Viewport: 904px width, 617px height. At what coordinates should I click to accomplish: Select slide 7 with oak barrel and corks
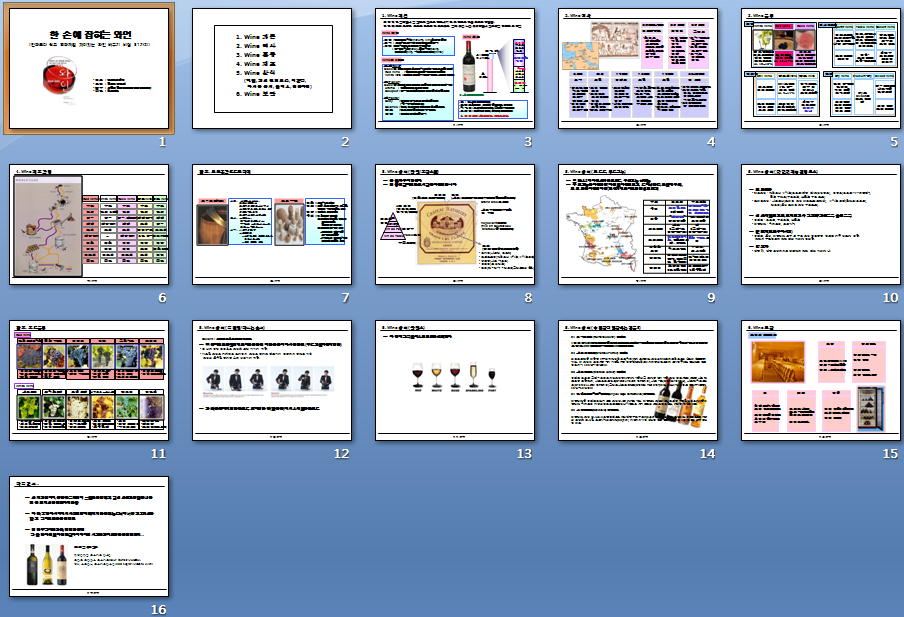coord(272,224)
